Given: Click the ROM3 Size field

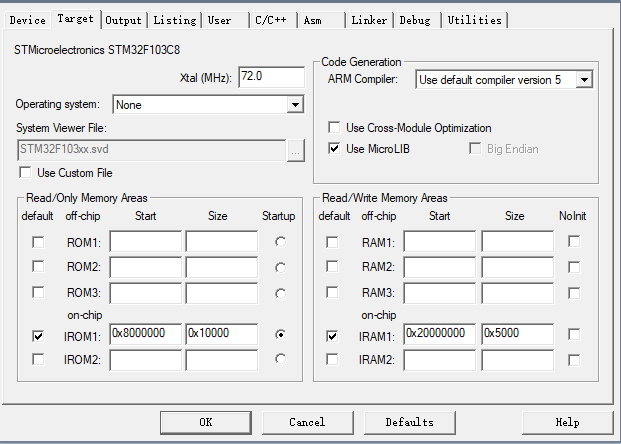Looking at the screenshot, I should 222,293.
